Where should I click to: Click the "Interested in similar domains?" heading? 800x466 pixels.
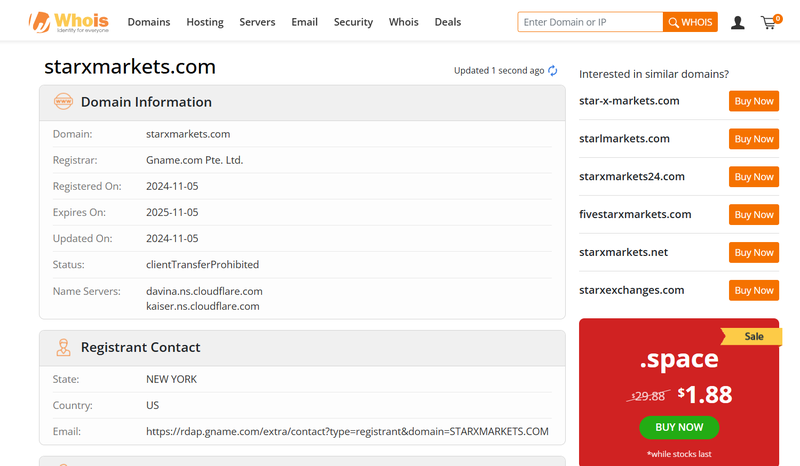654,74
